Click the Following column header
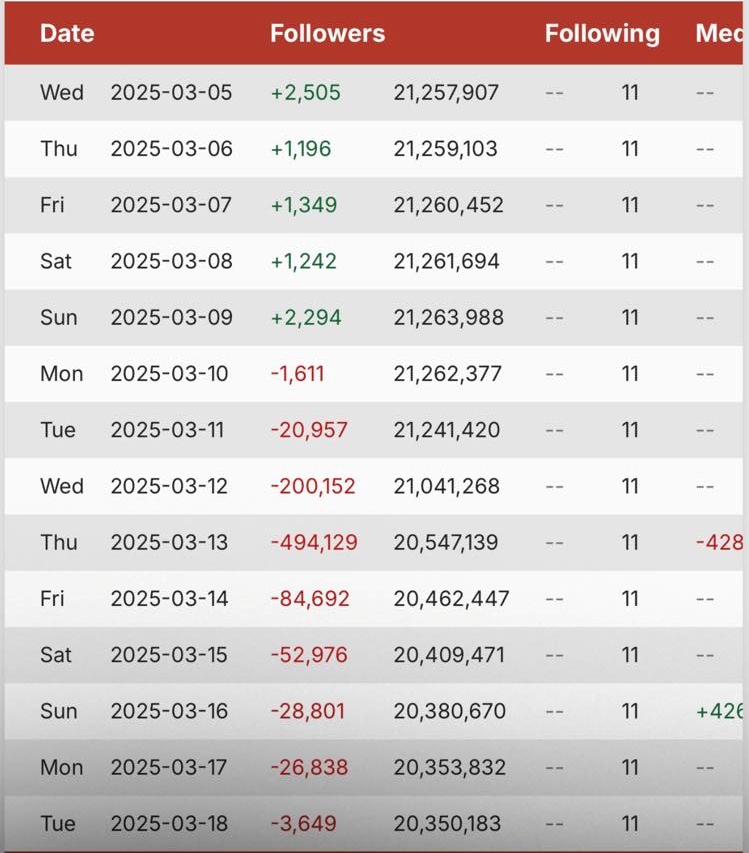This screenshot has width=749, height=853. [x=602, y=33]
